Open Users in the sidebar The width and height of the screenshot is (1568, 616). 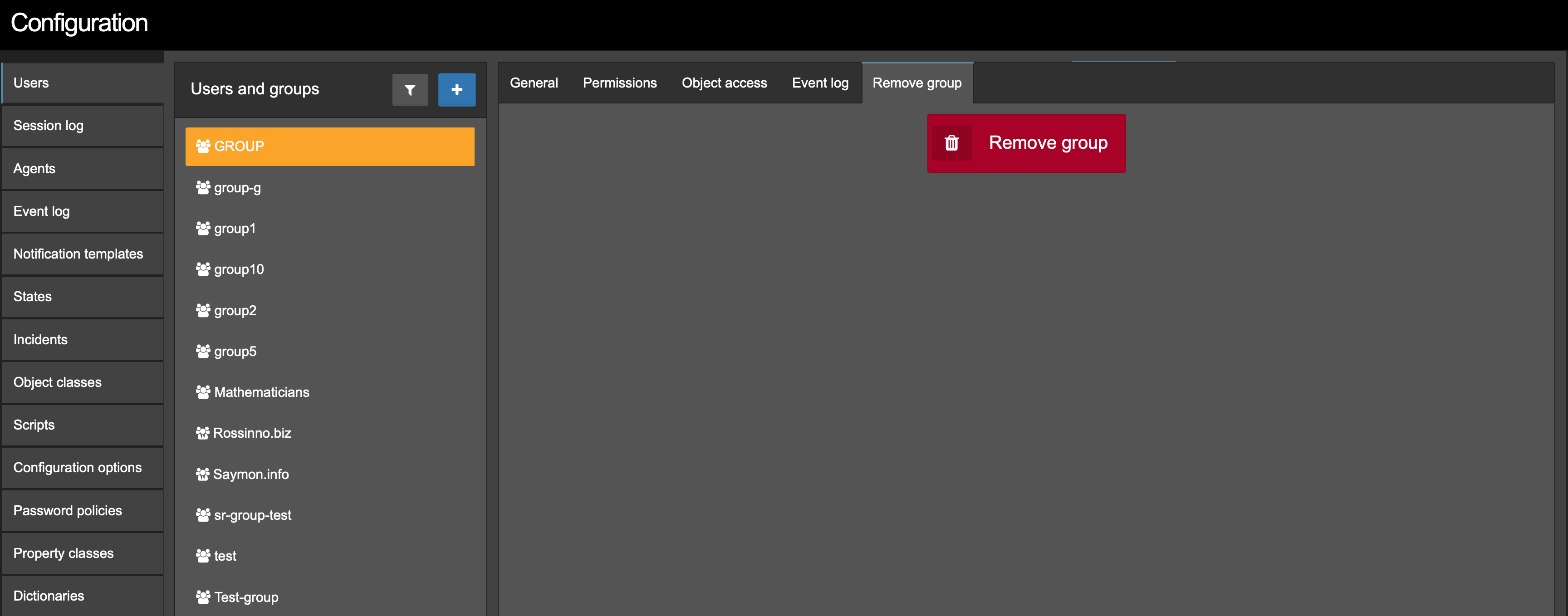tap(83, 83)
